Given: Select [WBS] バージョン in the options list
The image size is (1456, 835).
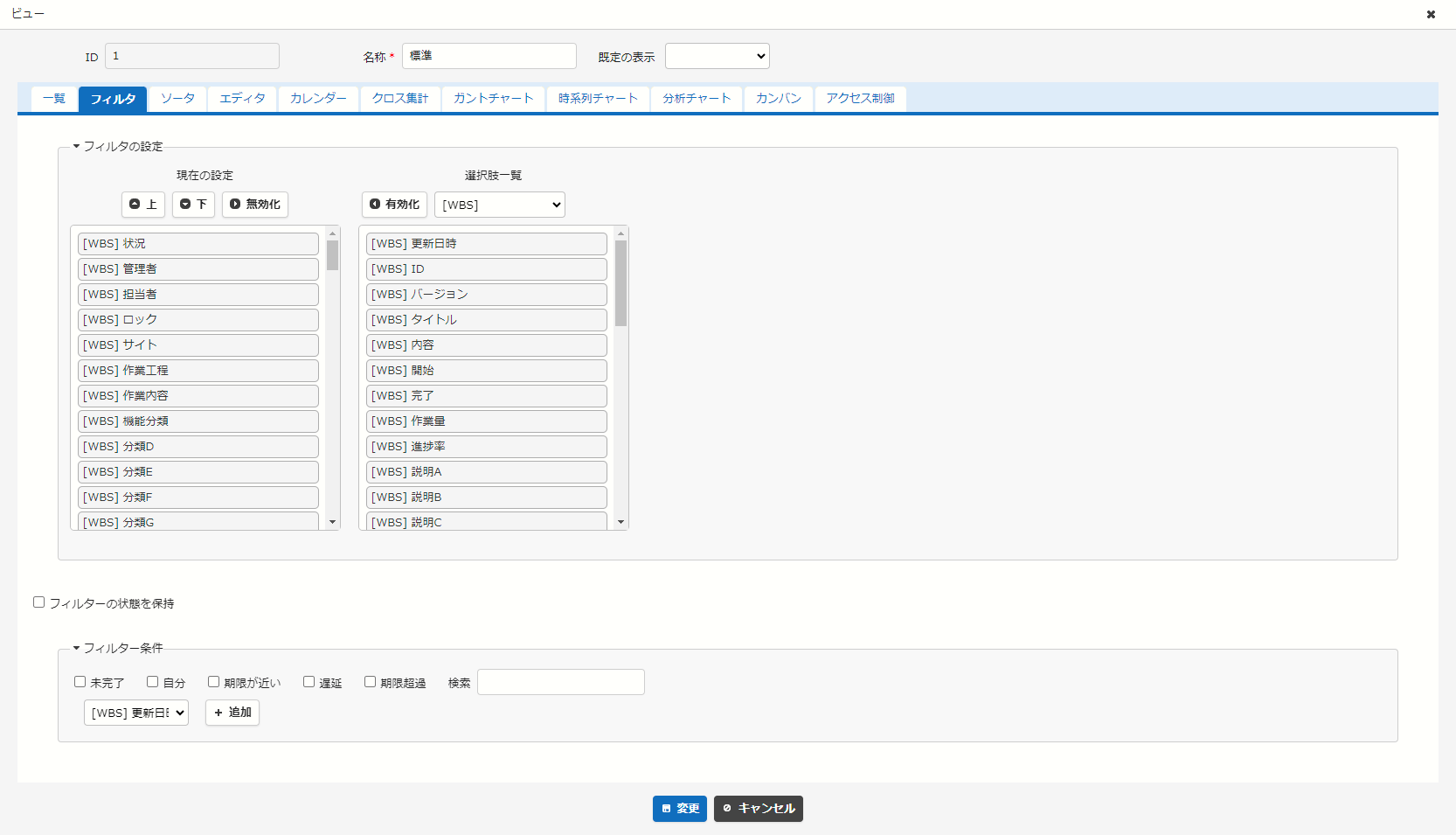Looking at the screenshot, I should (487, 295).
